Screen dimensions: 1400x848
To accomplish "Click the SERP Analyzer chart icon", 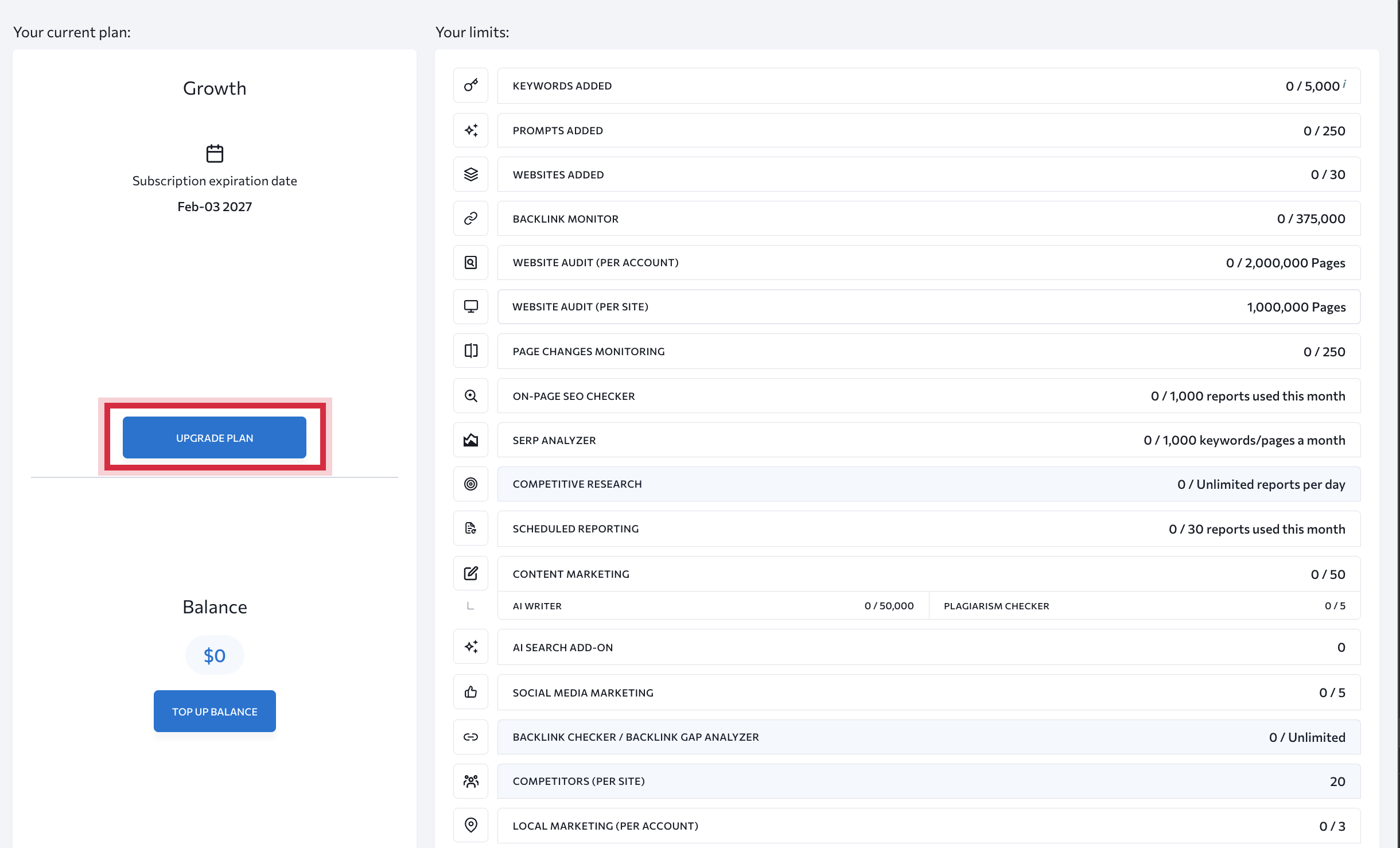I will pyautogui.click(x=470, y=440).
